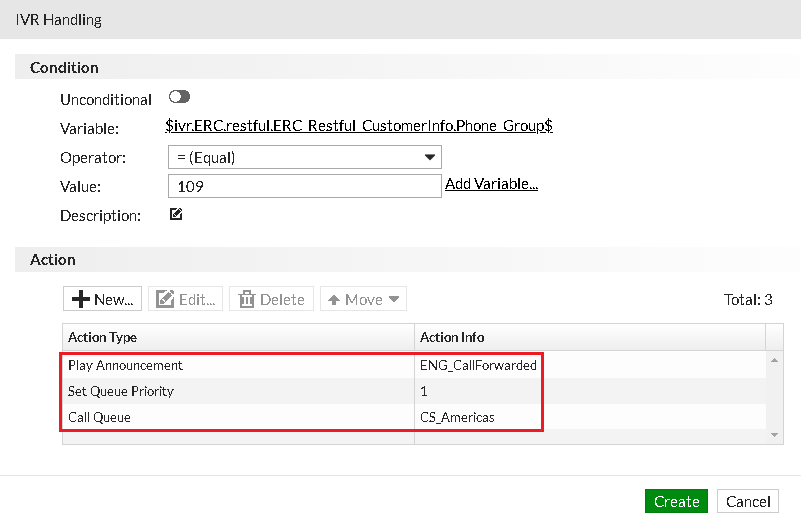Image resolution: width=801 pixels, height=526 pixels.
Task: Sort by Action Info column header
Action: 590,337
